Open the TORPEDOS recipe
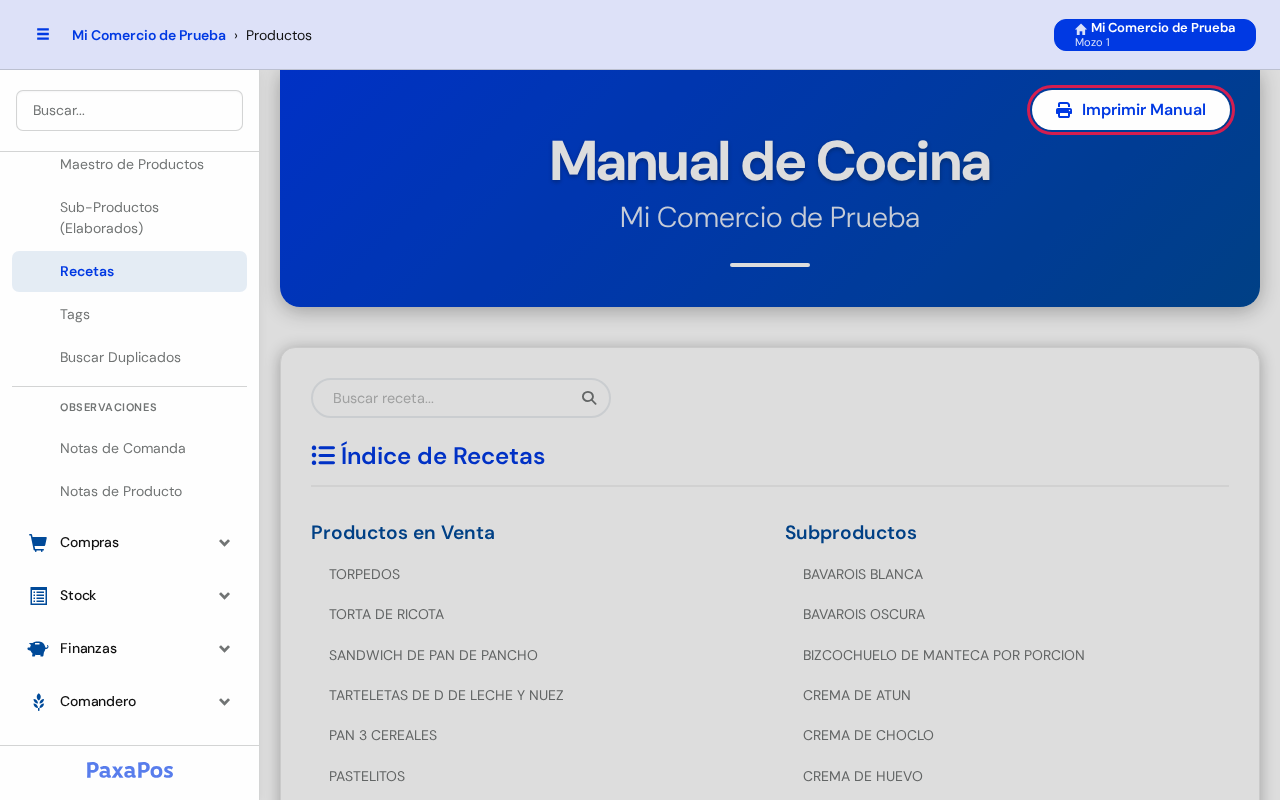 pyautogui.click(x=364, y=574)
